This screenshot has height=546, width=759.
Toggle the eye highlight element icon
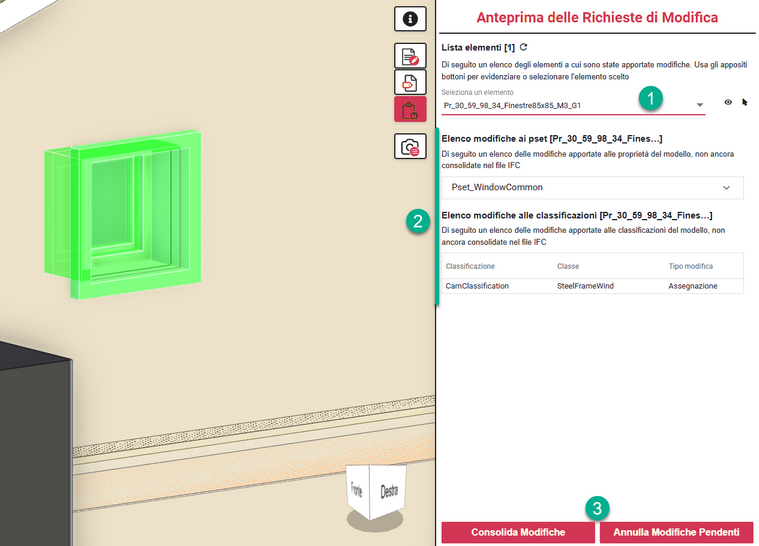pos(727,102)
